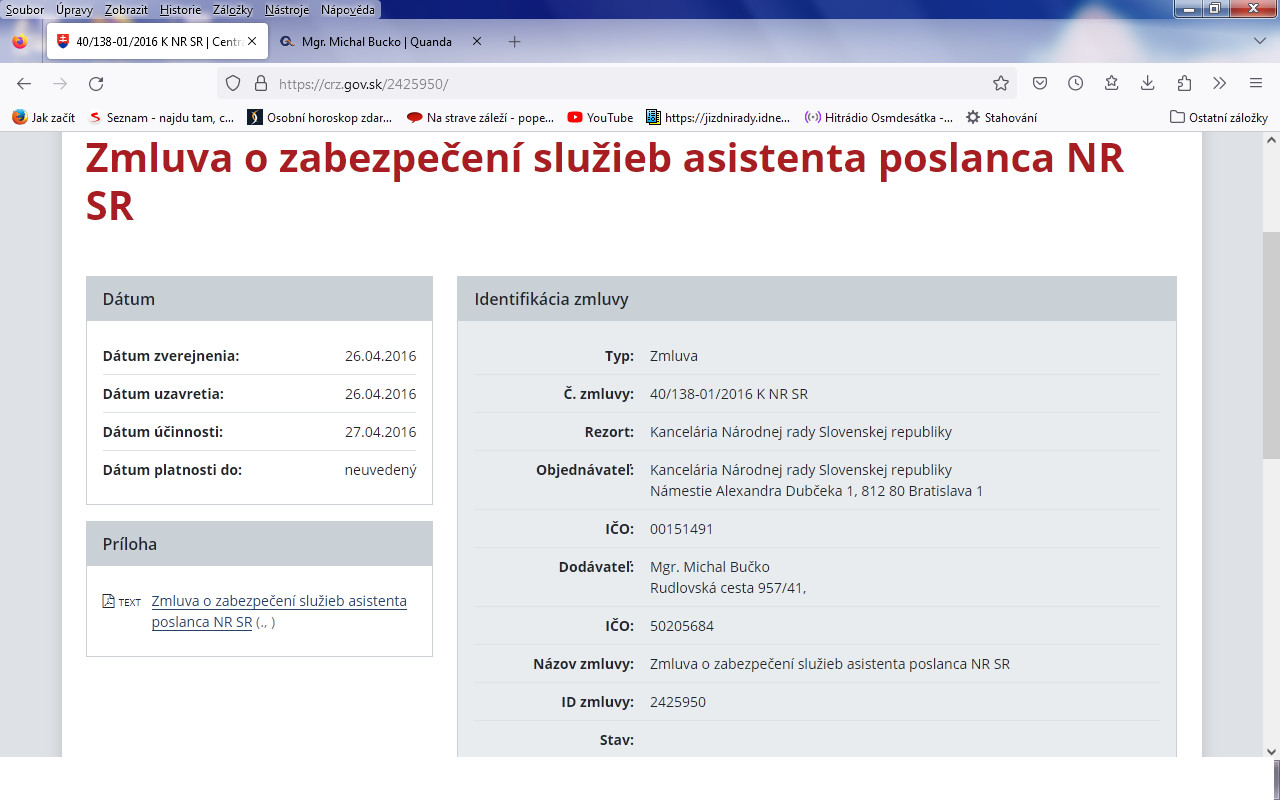Open the list all tabs dropdown
Image resolution: width=1280 pixels, height=800 pixels.
click(1260, 41)
